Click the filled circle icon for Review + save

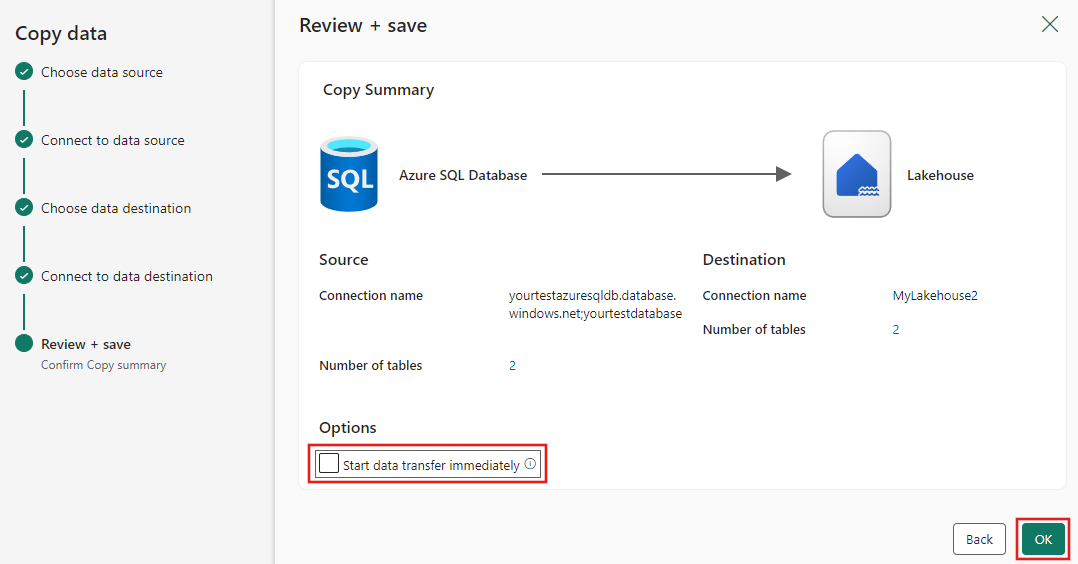(x=24, y=343)
